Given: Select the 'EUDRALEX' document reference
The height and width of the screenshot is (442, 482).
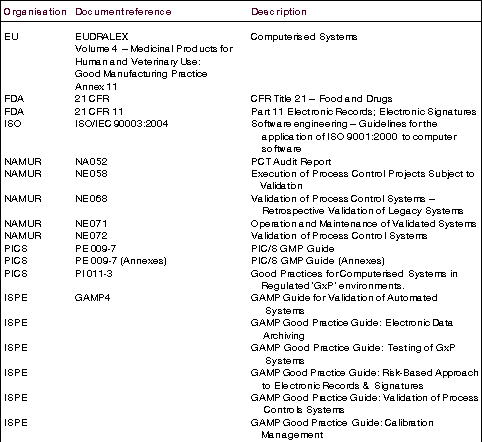Looking at the screenshot, I should pos(102,36).
